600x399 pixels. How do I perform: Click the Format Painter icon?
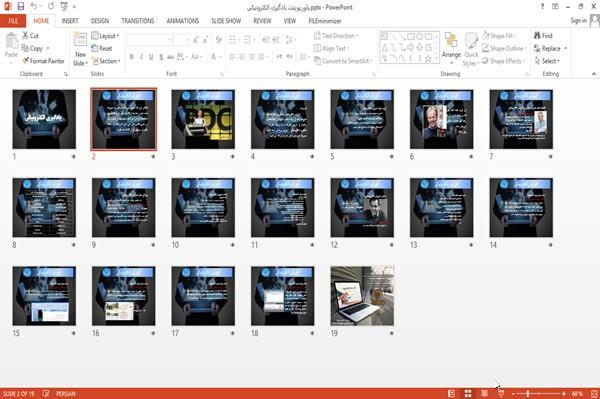[x=25, y=61]
